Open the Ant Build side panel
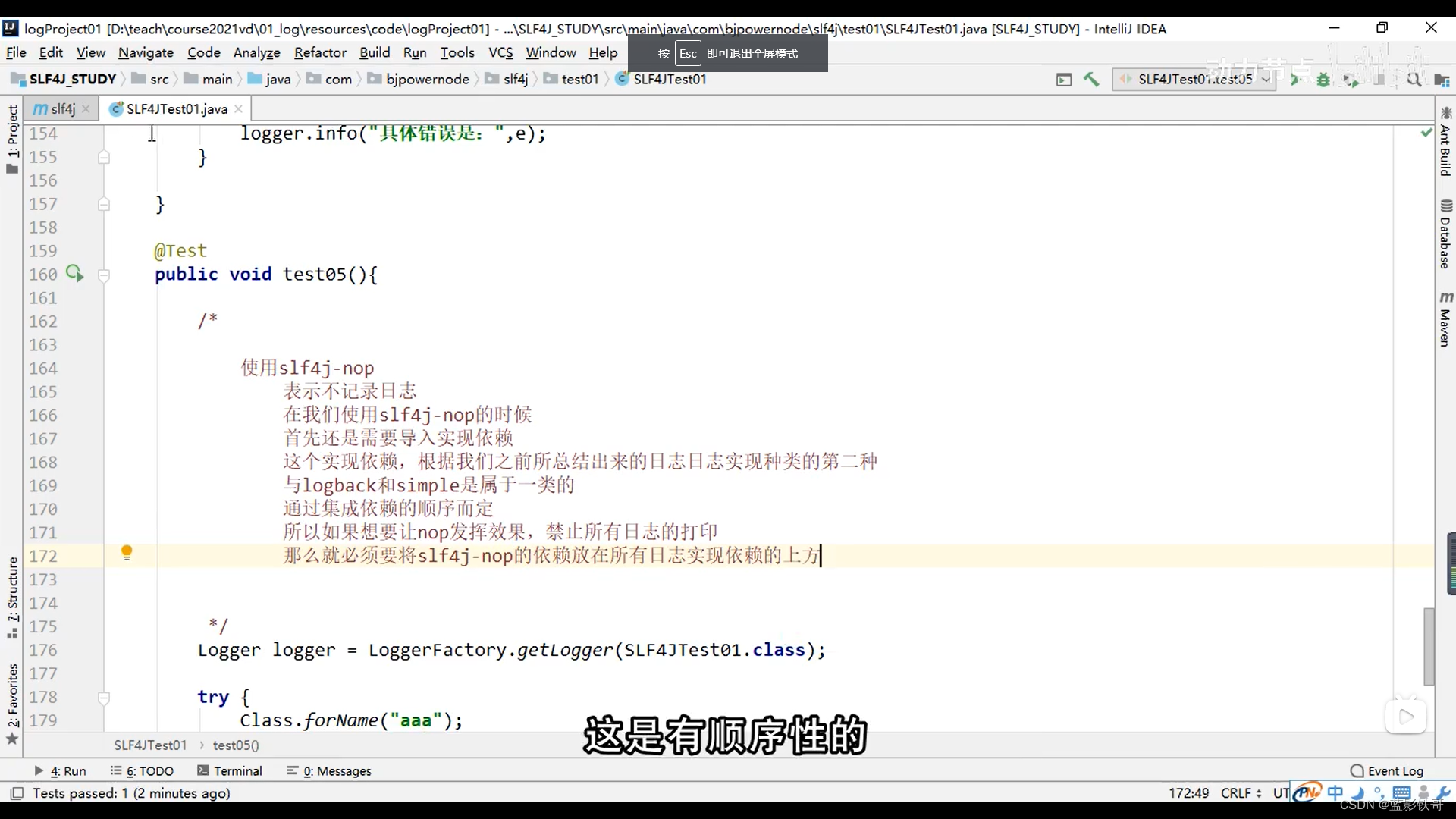The image size is (1456, 819). click(x=1445, y=142)
